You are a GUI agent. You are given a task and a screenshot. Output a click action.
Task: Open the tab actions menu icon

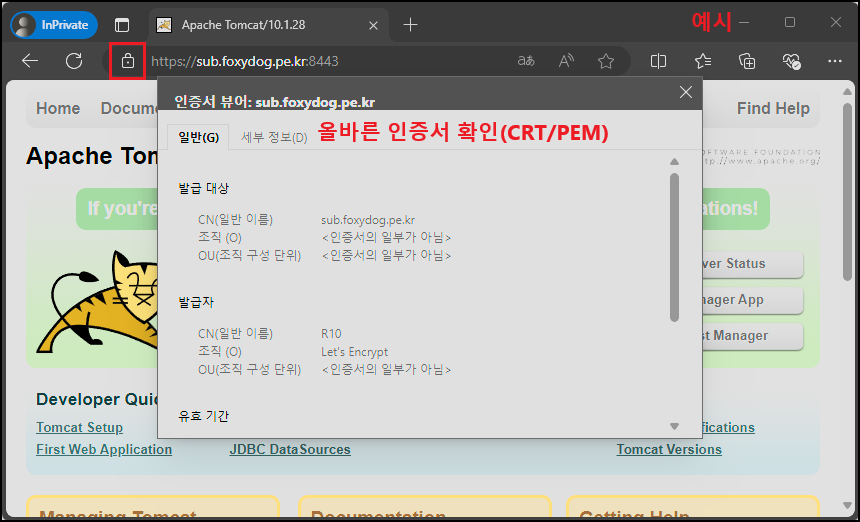pyautogui.click(x=122, y=25)
